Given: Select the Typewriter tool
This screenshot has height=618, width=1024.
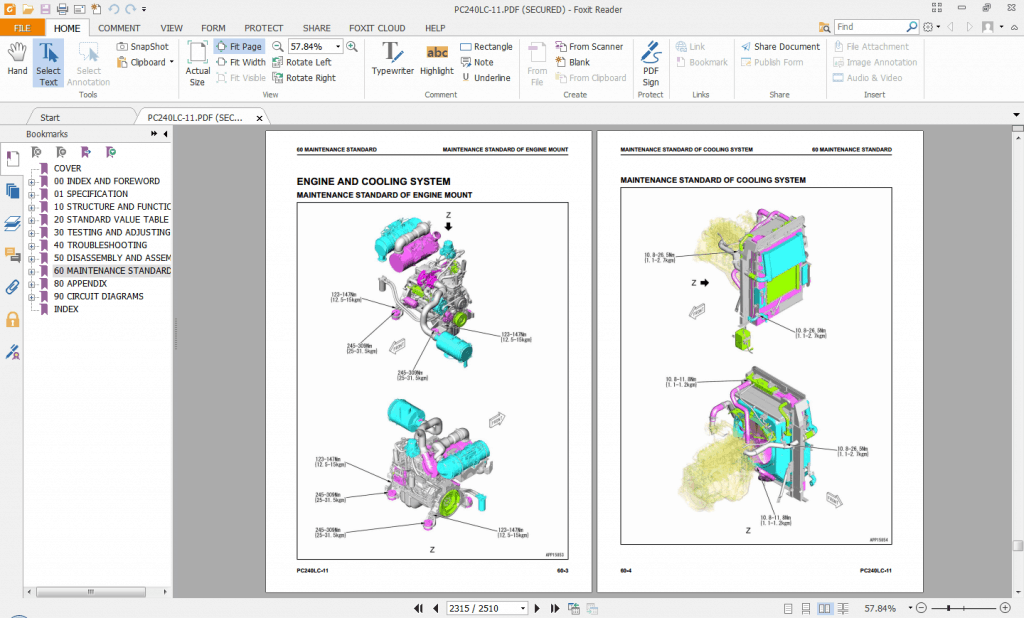Looking at the screenshot, I should (392, 59).
